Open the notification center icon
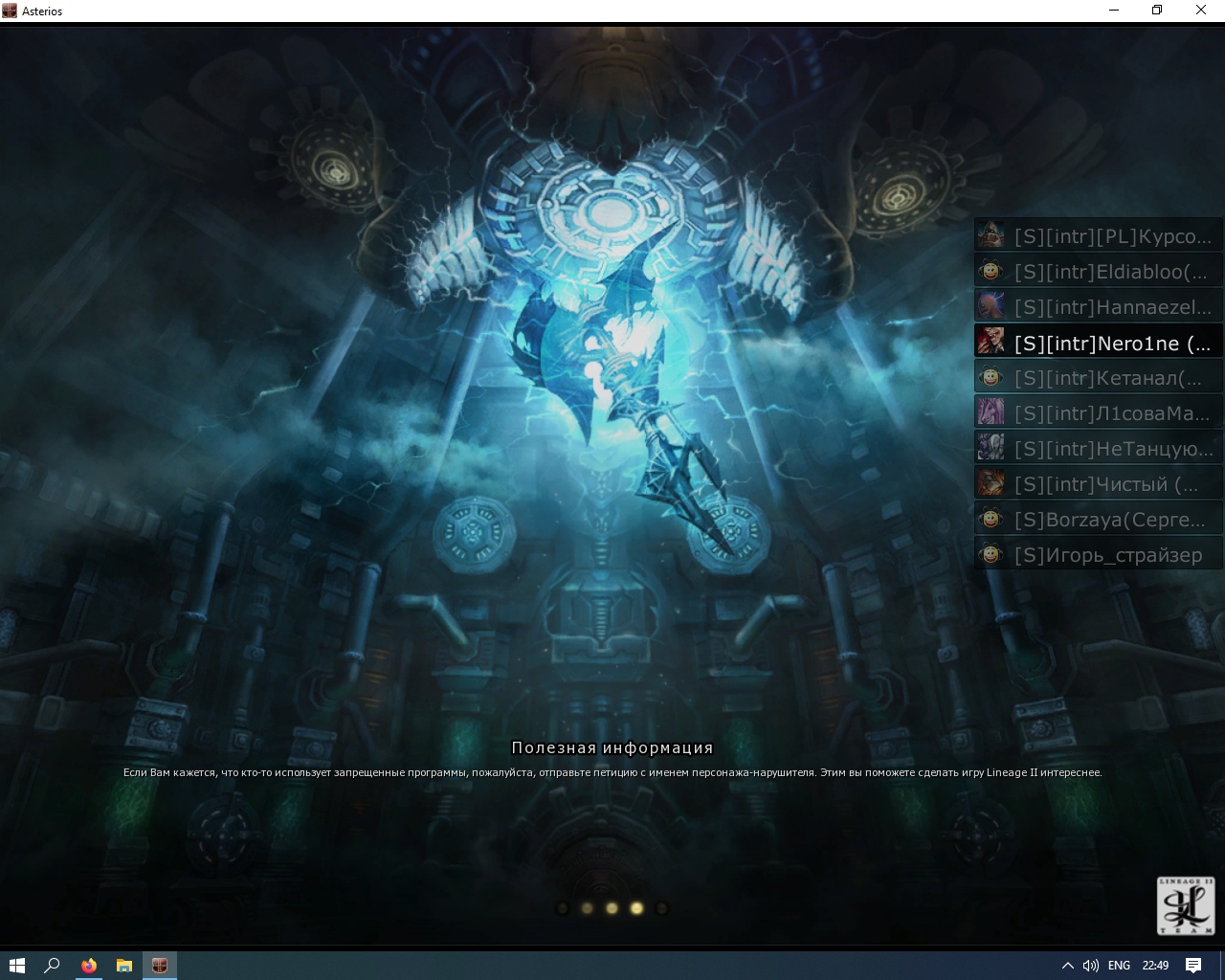This screenshot has width=1225, height=980. tap(1193, 966)
